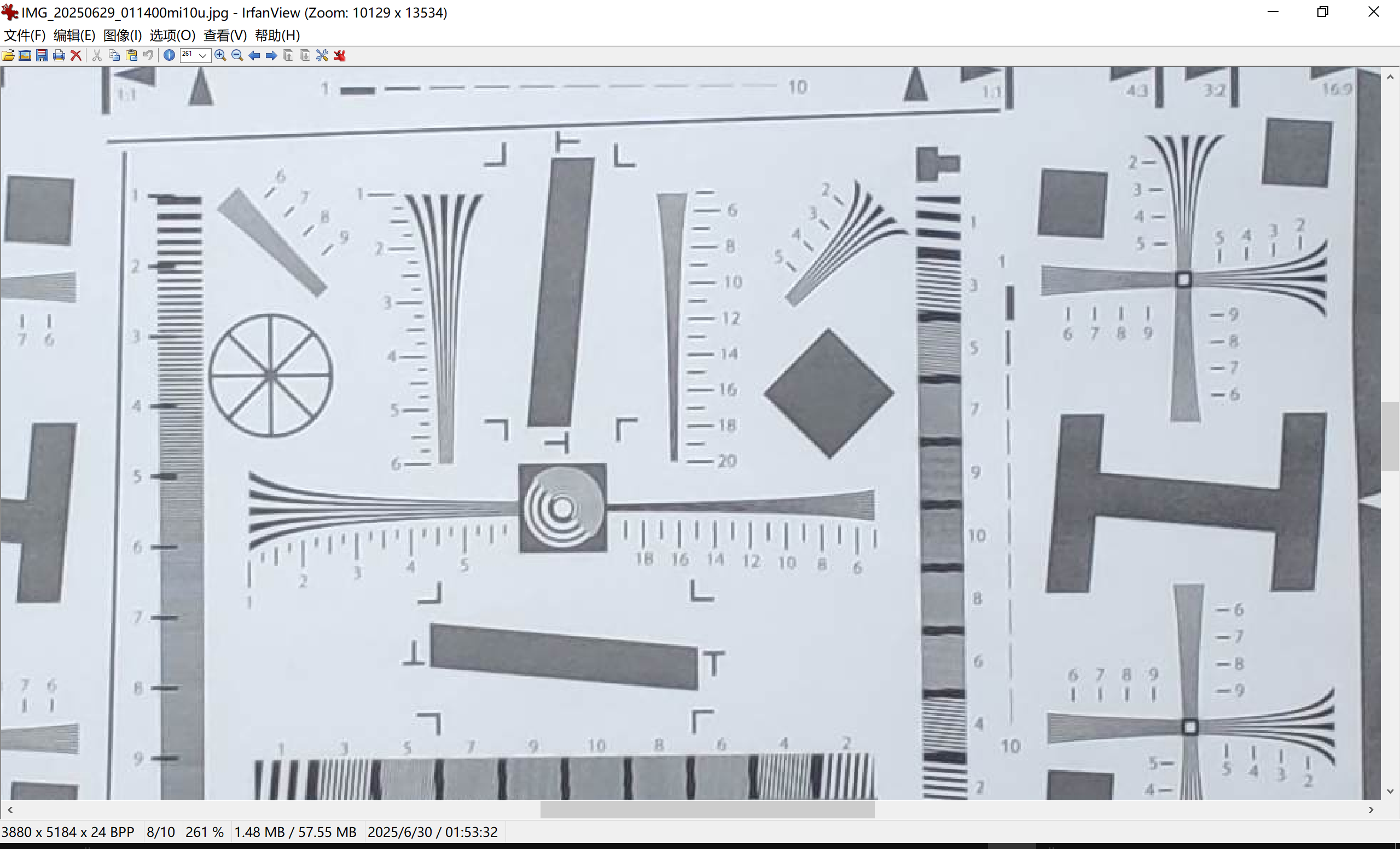Show image information via blue info icon
Screen dimensions: 1400x849
pyautogui.click(x=169, y=55)
